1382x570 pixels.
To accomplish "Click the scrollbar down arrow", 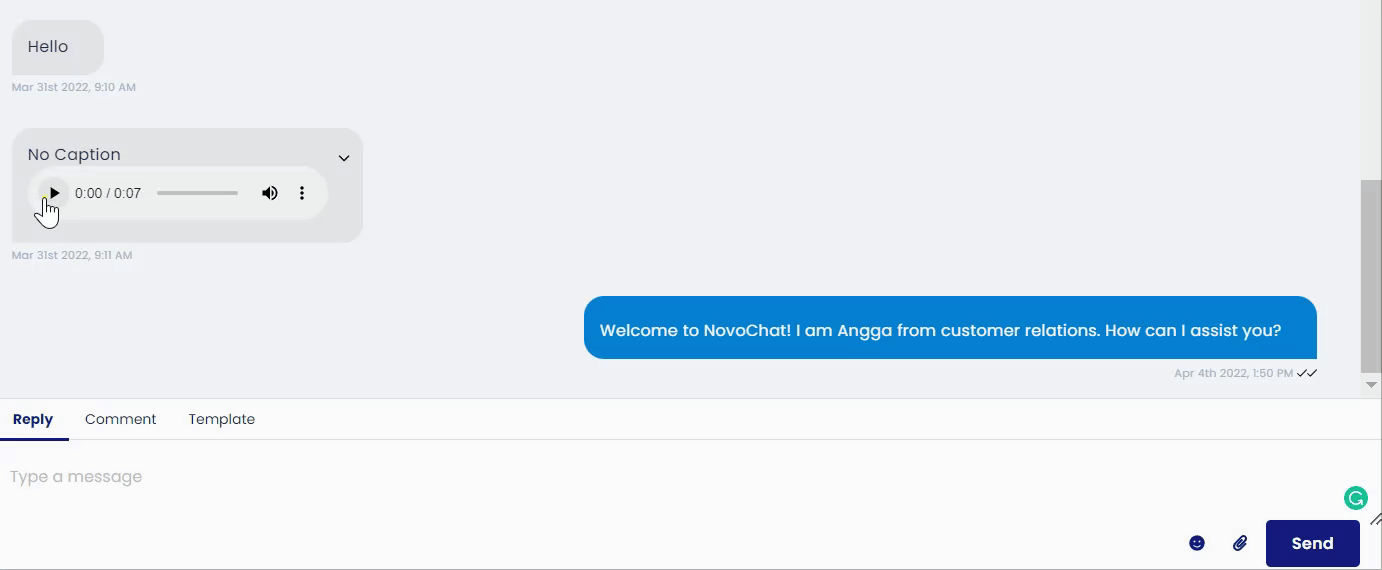I will (x=1371, y=385).
